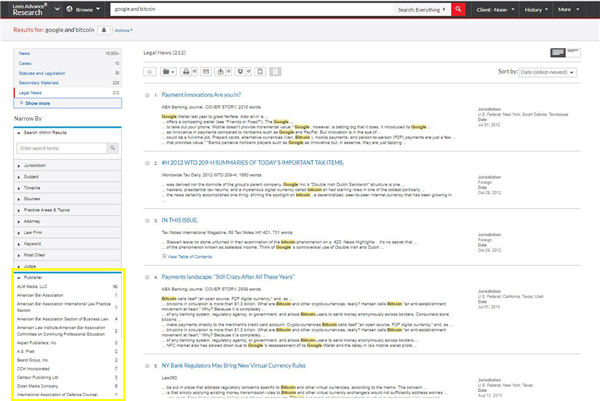
Task: Expand Practice Areas & Topics filter
Action: point(67,210)
